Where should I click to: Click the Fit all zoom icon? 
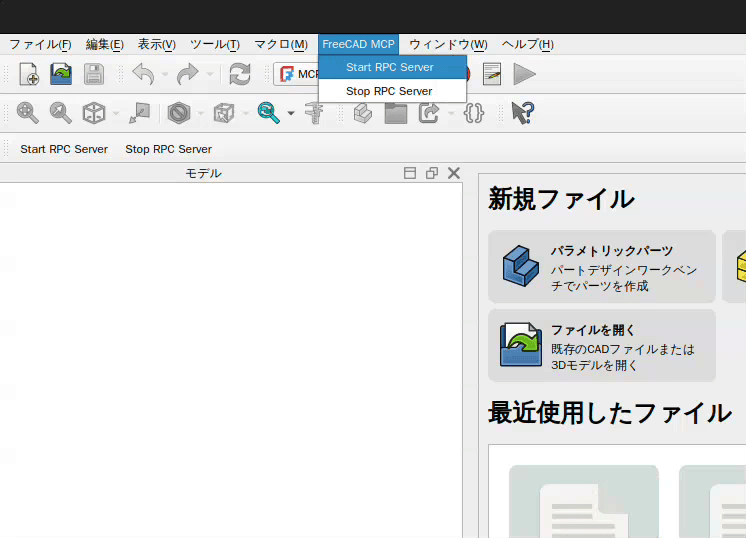pos(28,113)
